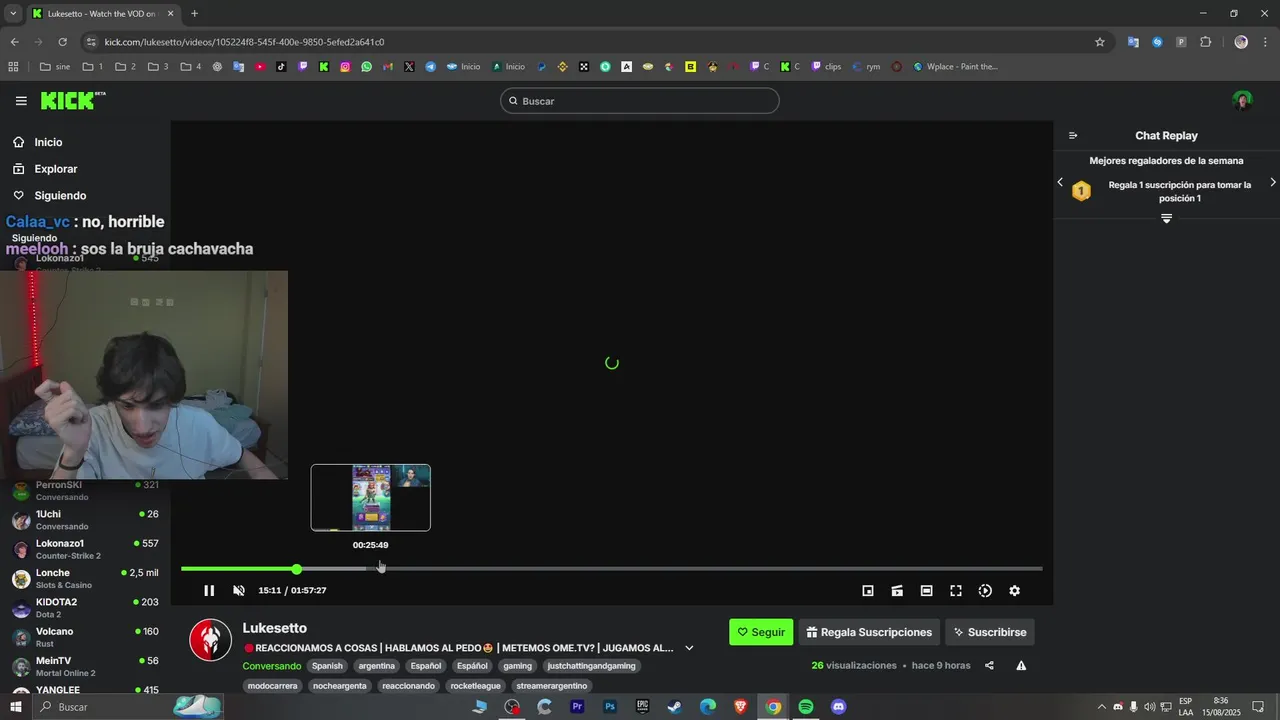Click the timeline preview thumbnail
The width and height of the screenshot is (1280, 720).
pyautogui.click(x=371, y=497)
